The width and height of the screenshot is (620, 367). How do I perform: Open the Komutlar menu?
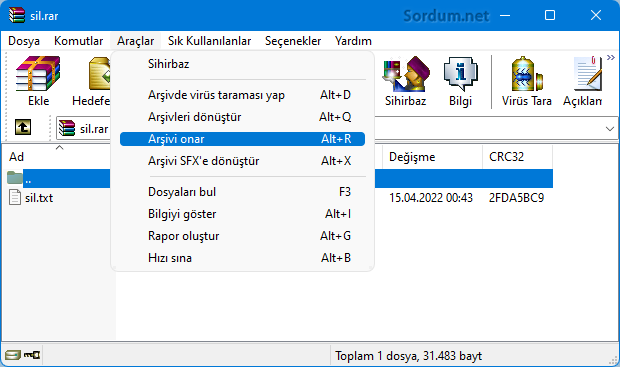78,41
